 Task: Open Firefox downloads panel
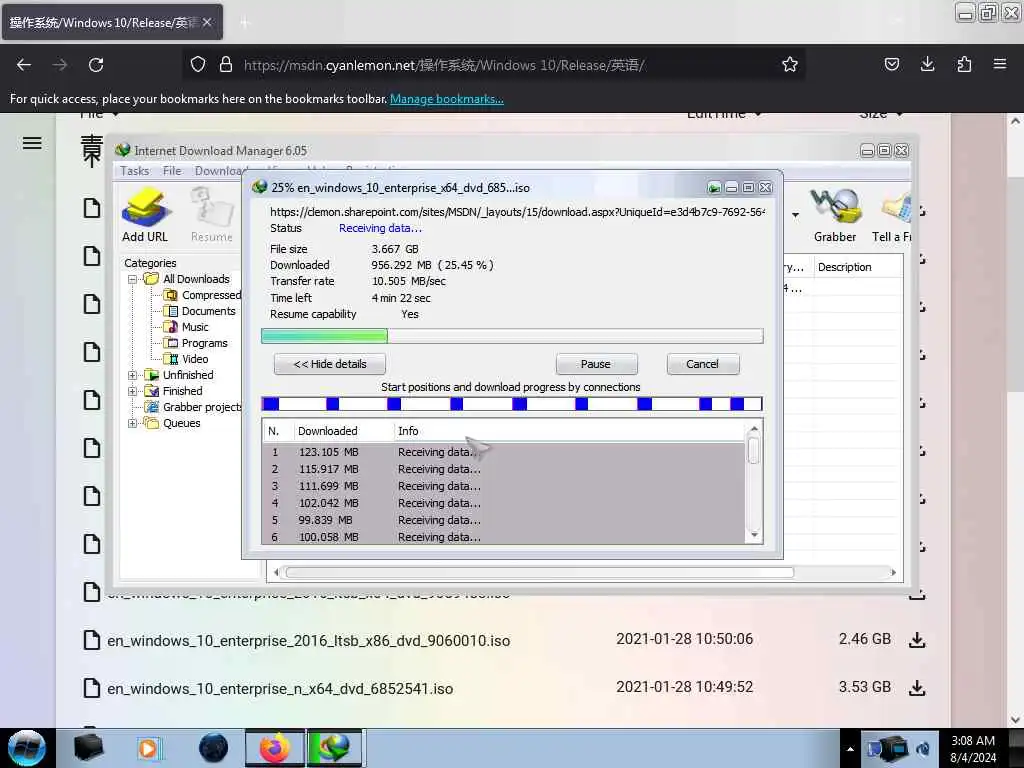(927, 64)
